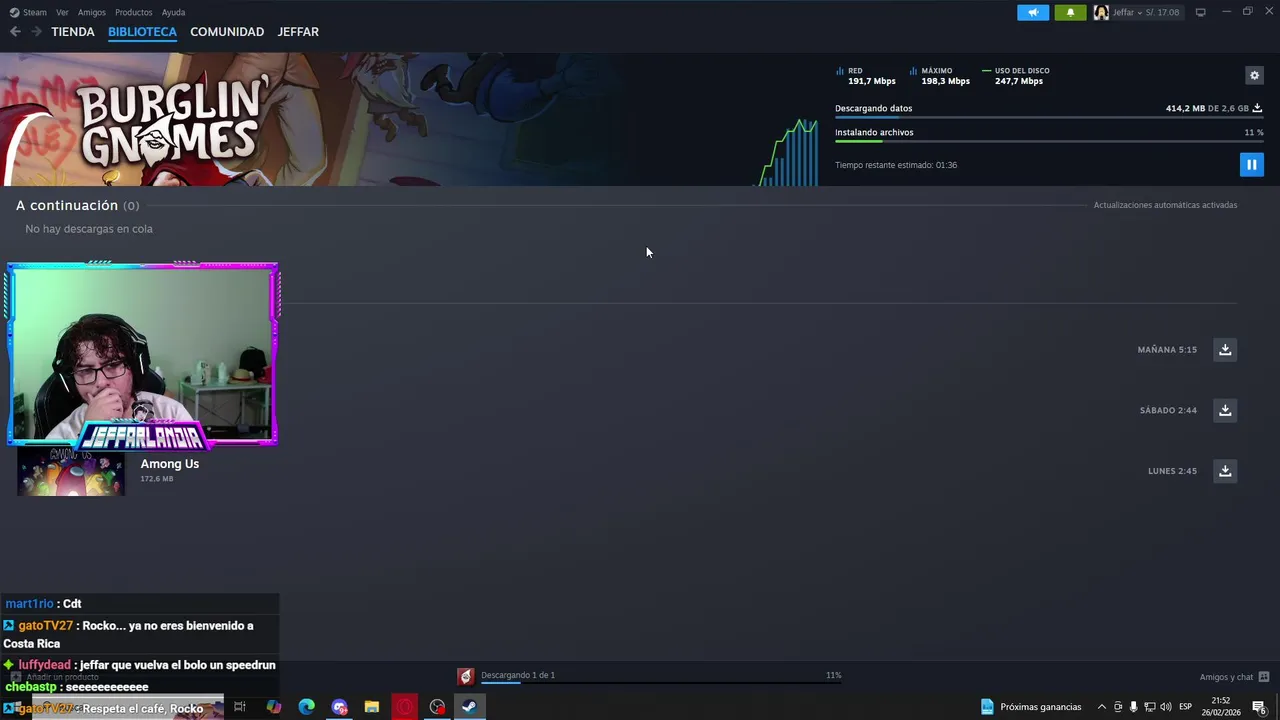The height and width of the screenshot is (720, 1280).
Task: Click the Instalando archivos progress bar
Action: coord(1049,141)
